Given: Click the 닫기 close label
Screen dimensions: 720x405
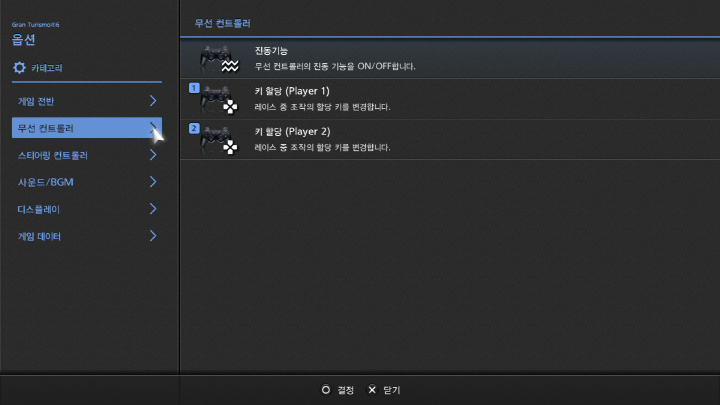Looking at the screenshot, I should (x=391, y=389).
